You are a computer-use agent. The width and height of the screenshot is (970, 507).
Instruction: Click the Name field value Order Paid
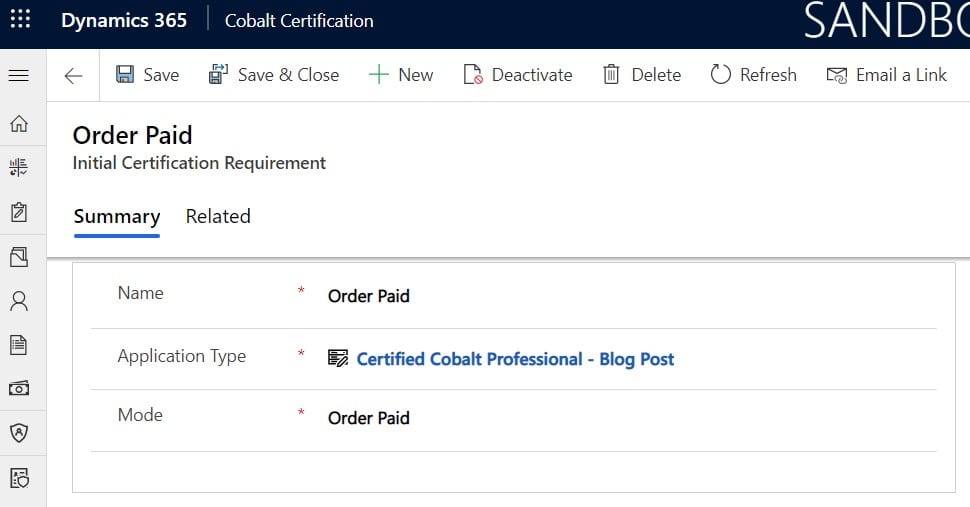pyautogui.click(x=369, y=296)
